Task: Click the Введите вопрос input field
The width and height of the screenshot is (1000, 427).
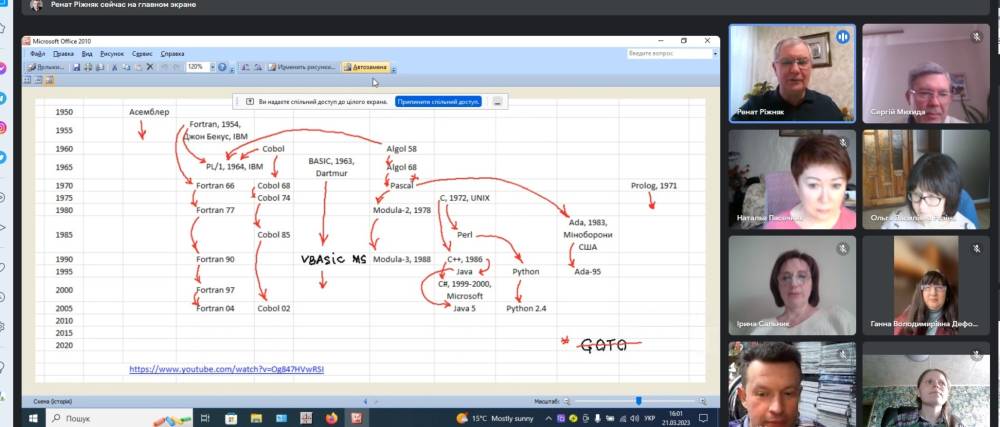Action: 667,53
